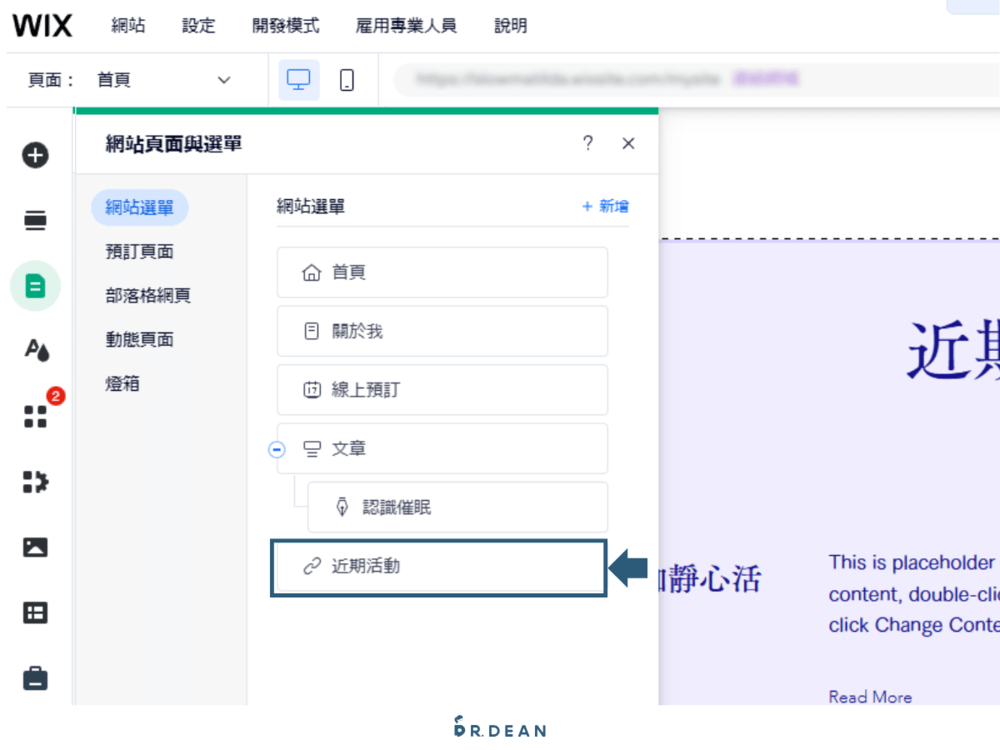The height and width of the screenshot is (750, 1000).
Task: Switch to mobile editing view
Action: coord(346,79)
